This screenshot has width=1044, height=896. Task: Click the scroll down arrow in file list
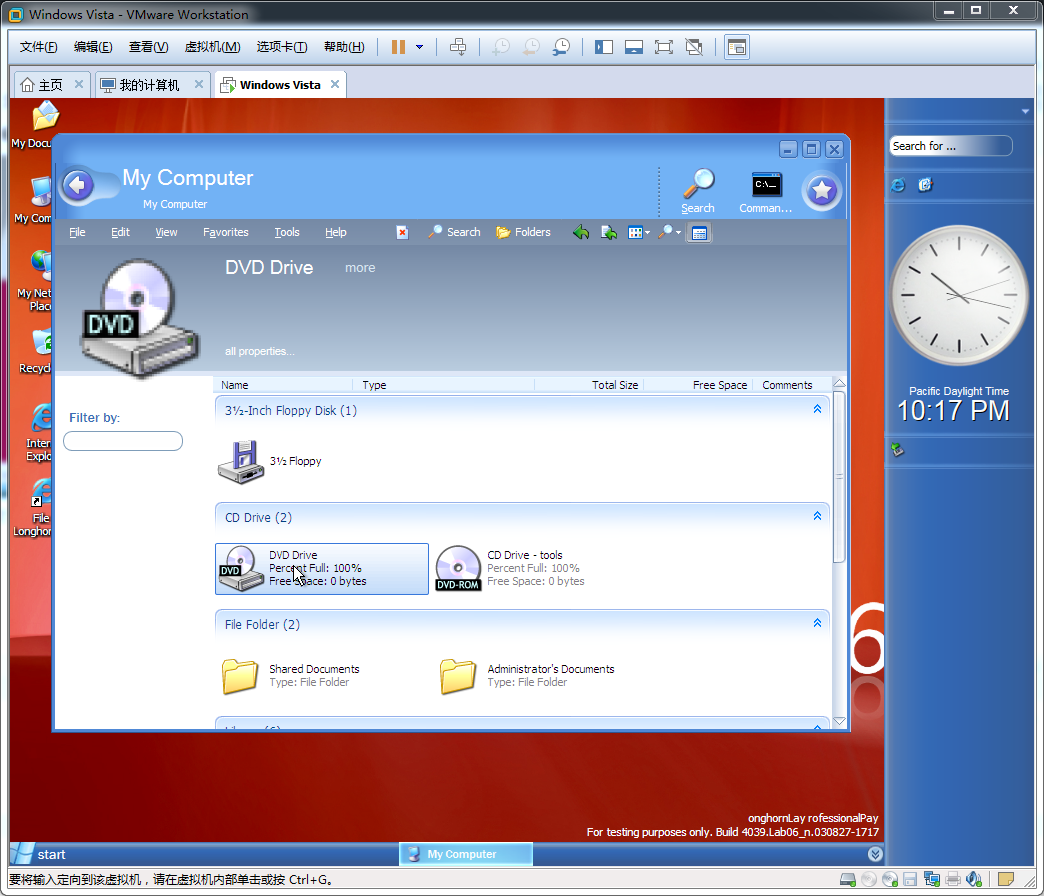[840, 721]
